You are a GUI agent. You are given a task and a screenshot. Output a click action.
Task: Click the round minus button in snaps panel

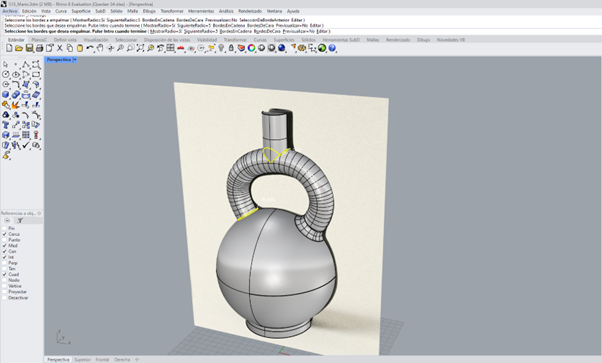(7, 220)
